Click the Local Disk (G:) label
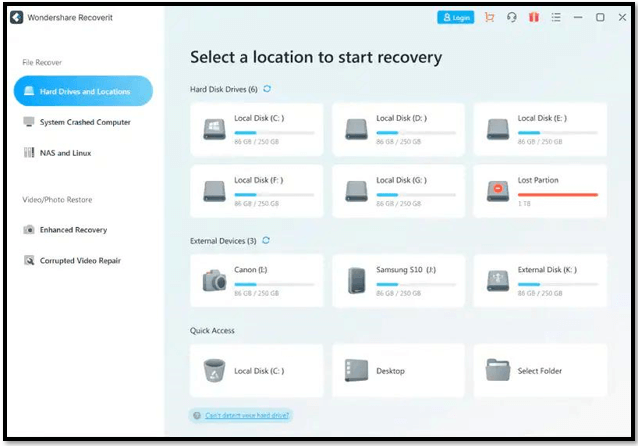The image size is (638, 446). pyautogui.click(x=402, y=180)
